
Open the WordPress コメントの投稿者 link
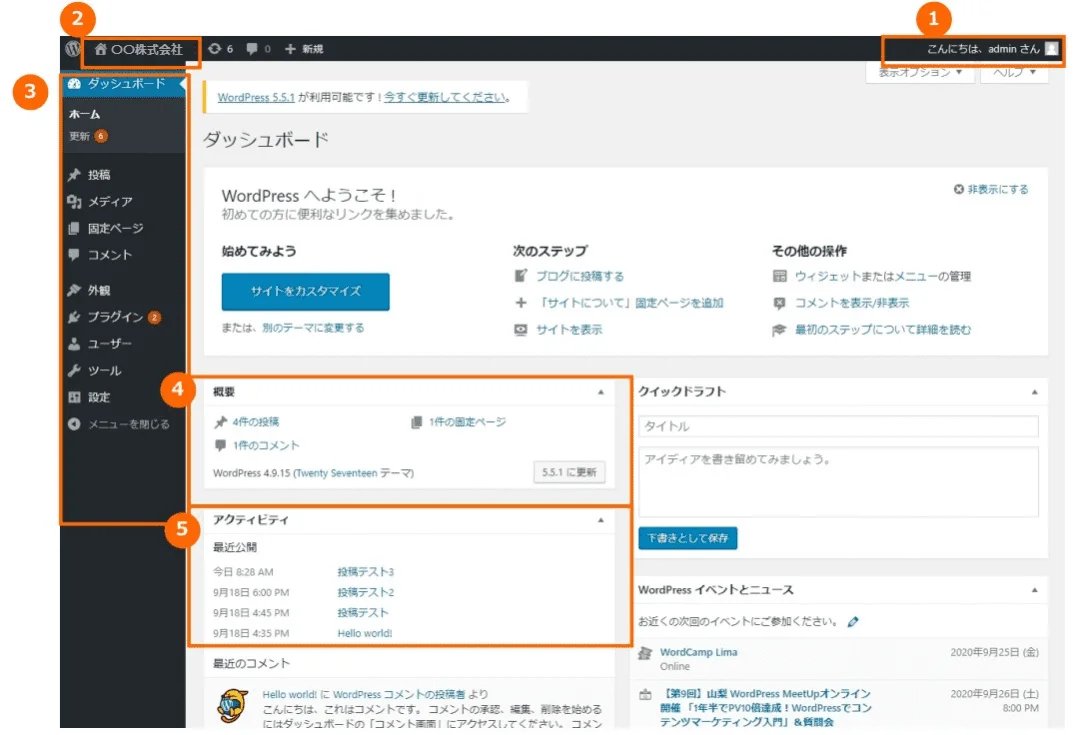pyautogui.click(x=399, y=694)
